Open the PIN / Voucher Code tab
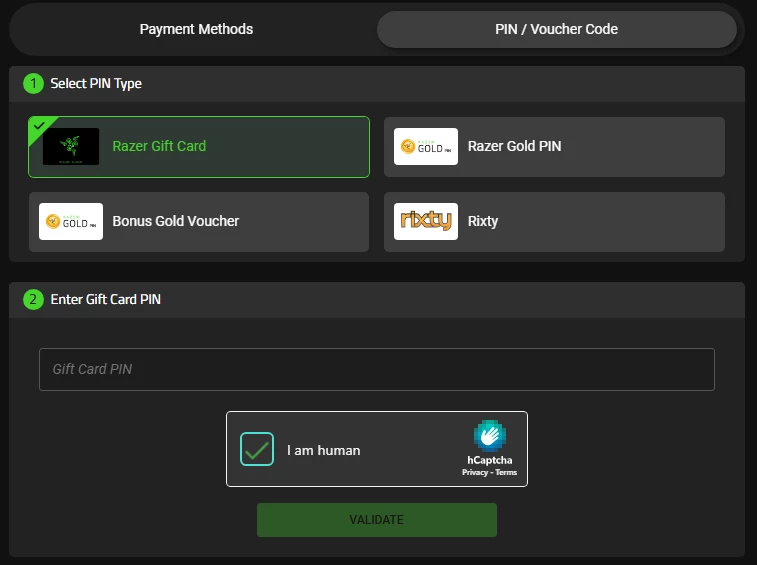Image resolution: width=757 pixels, height=565 pixels. pos(557,29)
